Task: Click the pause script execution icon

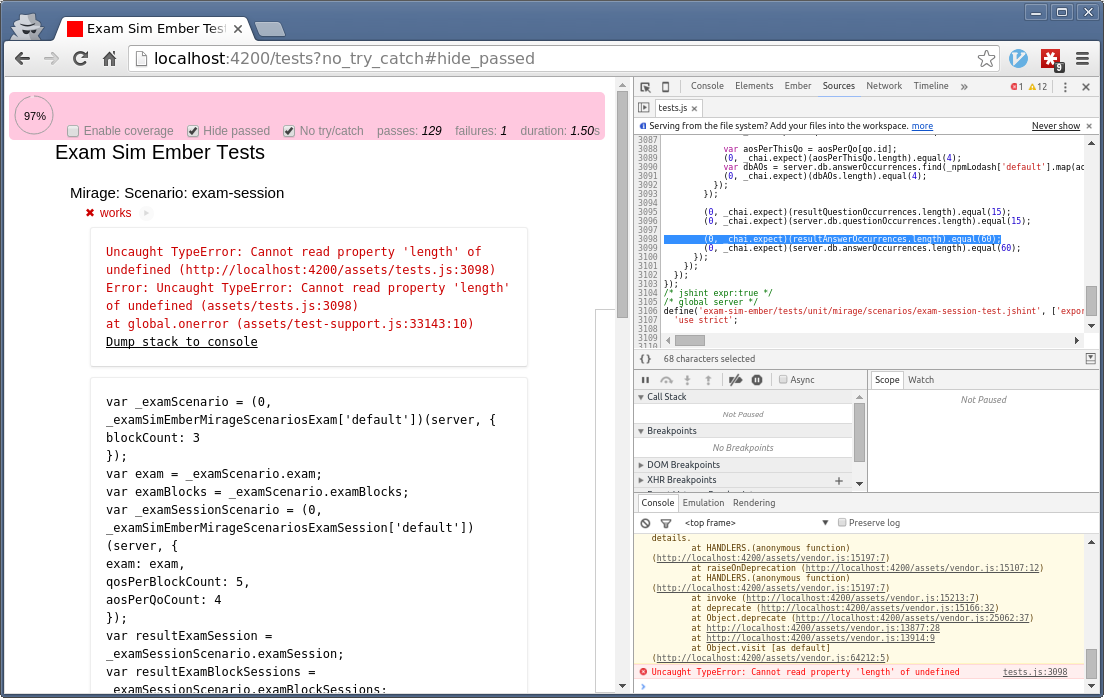Action: (646, 379)
